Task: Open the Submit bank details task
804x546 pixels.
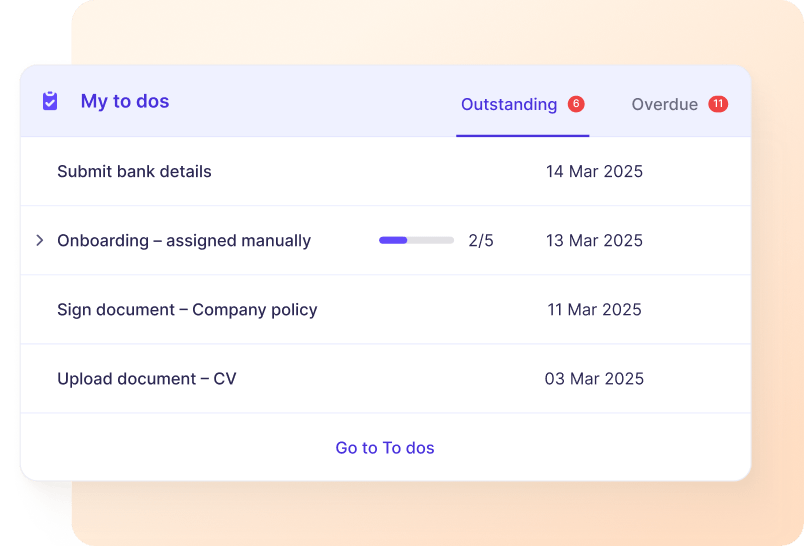Action: pyautogui.click(x=134, y=171)
